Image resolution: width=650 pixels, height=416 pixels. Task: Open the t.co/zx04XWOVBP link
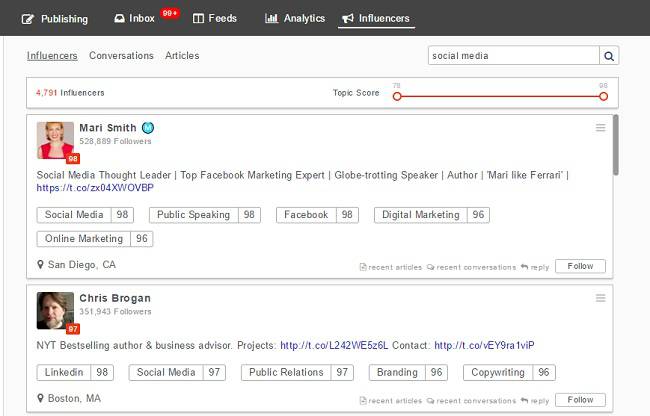(x=95, y=188)
